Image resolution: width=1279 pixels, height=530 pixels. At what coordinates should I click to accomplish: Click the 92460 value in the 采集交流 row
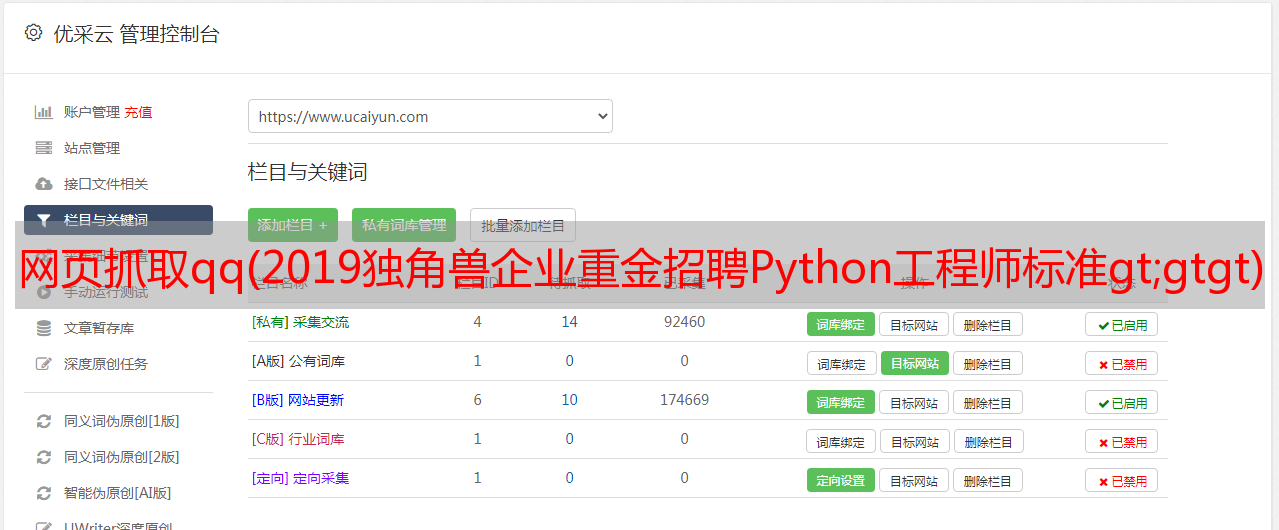[x=684, y=322]
